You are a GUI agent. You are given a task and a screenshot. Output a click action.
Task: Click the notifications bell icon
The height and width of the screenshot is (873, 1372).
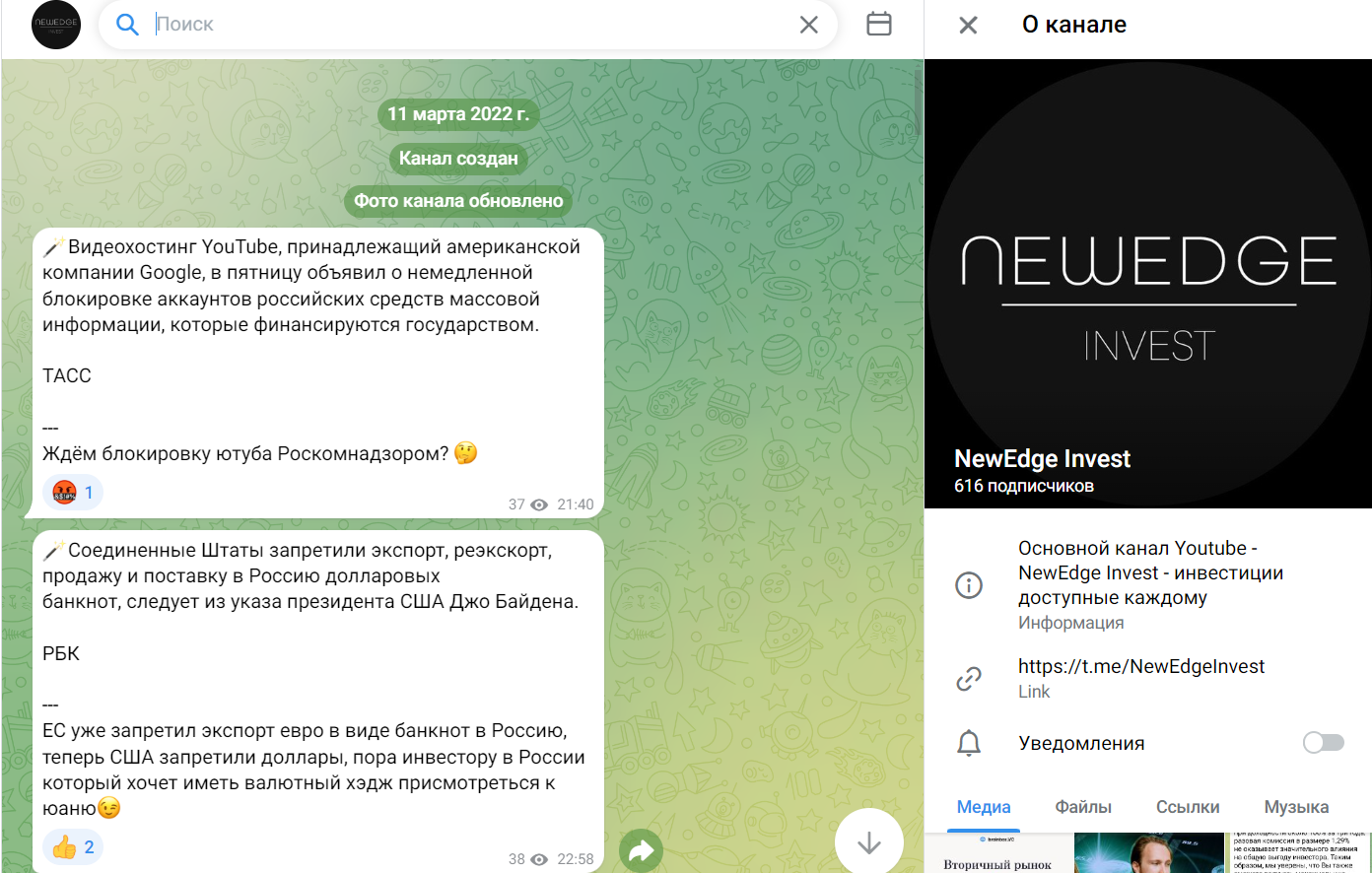pos(969,743)
